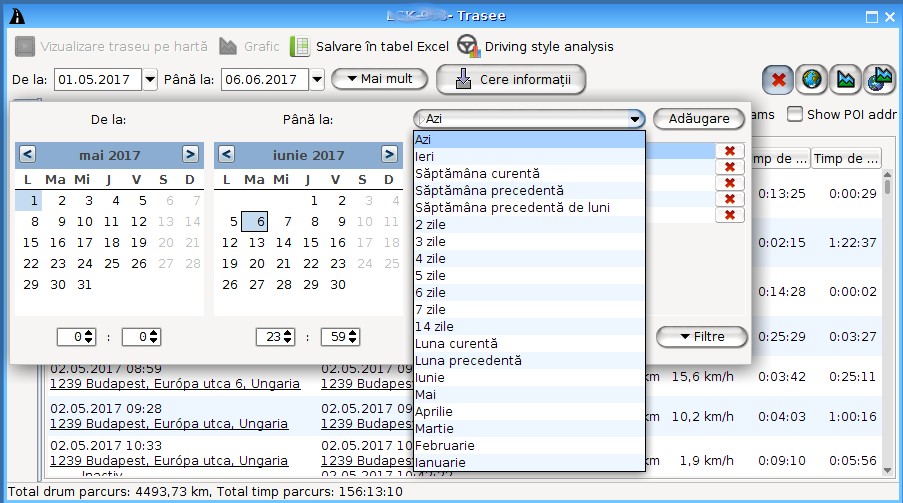Open the De la date dropdown arrow

(x=150, y=79)
